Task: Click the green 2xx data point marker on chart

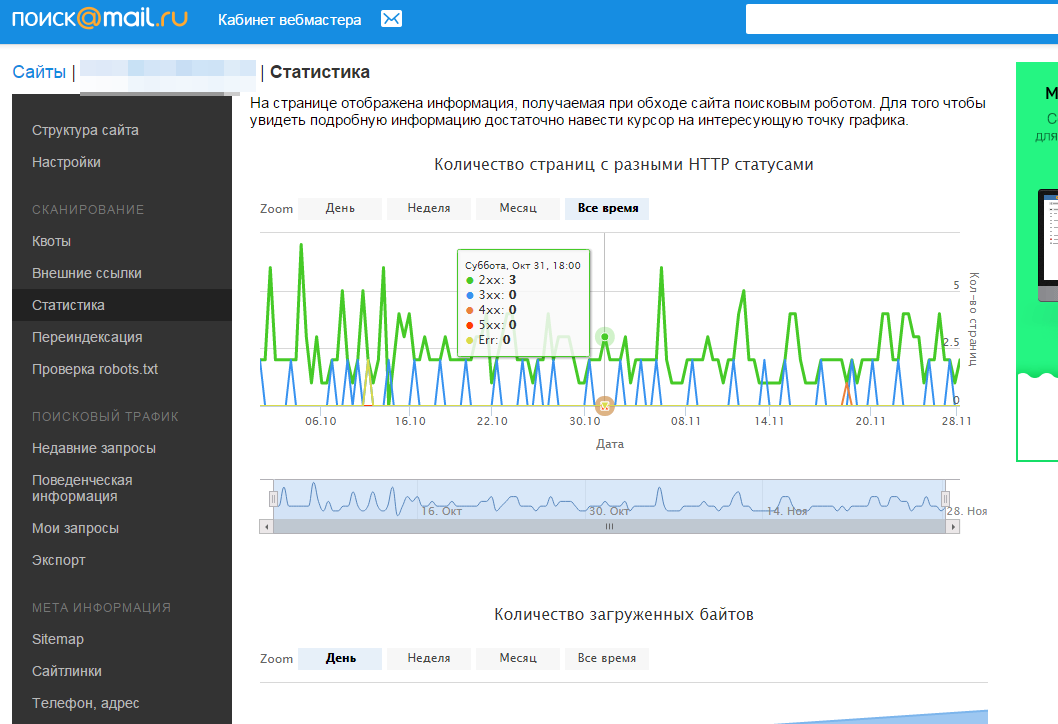Action: [x=605, y=337]
